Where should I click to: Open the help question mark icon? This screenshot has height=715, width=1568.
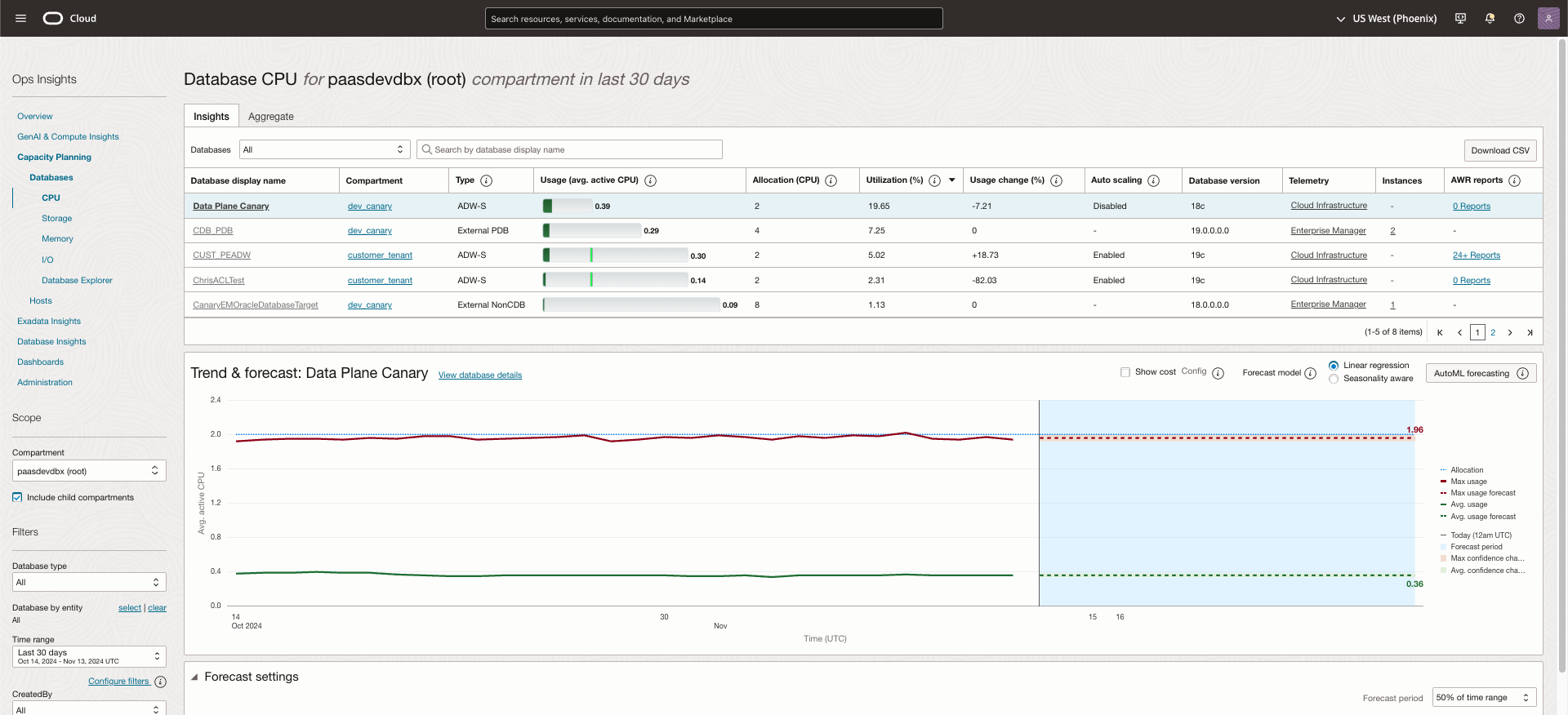[x=1519, y=18]
